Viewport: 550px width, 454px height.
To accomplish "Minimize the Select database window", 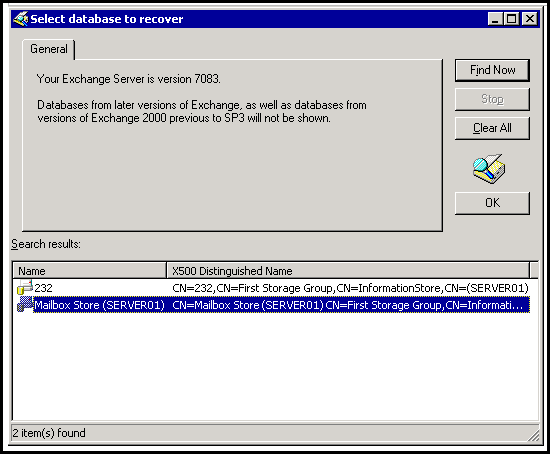I will pyautogui.click(x=495, y=19).
